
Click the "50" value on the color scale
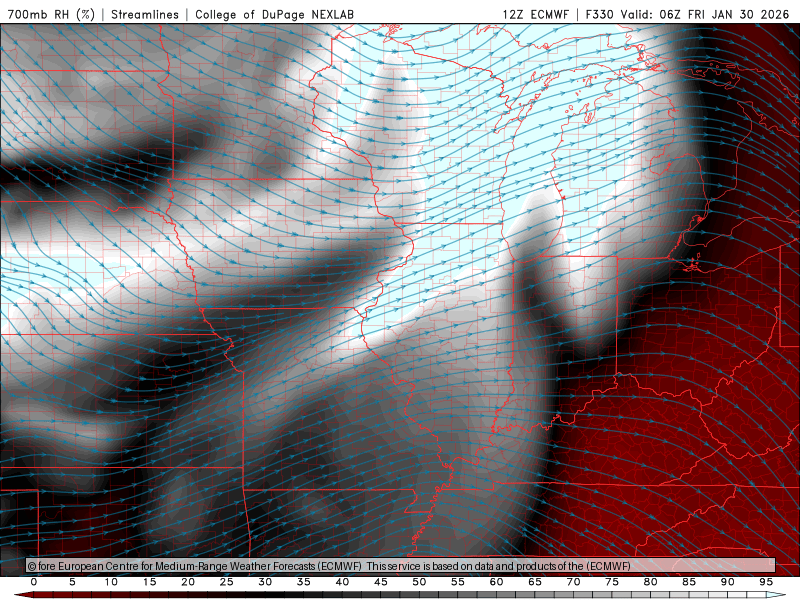tap(419, 582)
